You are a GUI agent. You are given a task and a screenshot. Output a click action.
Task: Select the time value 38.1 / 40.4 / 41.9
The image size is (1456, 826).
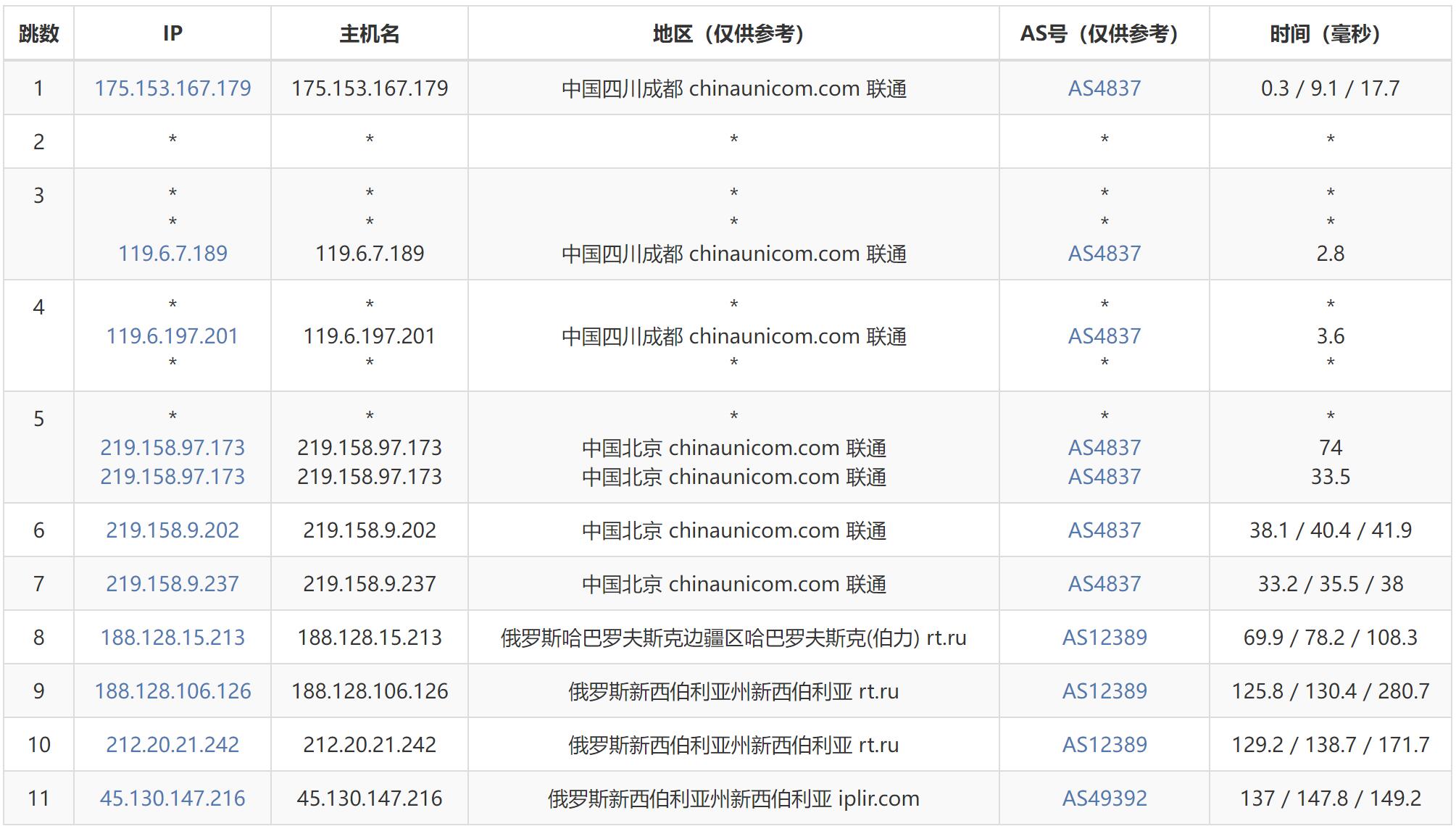click(x=1331, y=530)
